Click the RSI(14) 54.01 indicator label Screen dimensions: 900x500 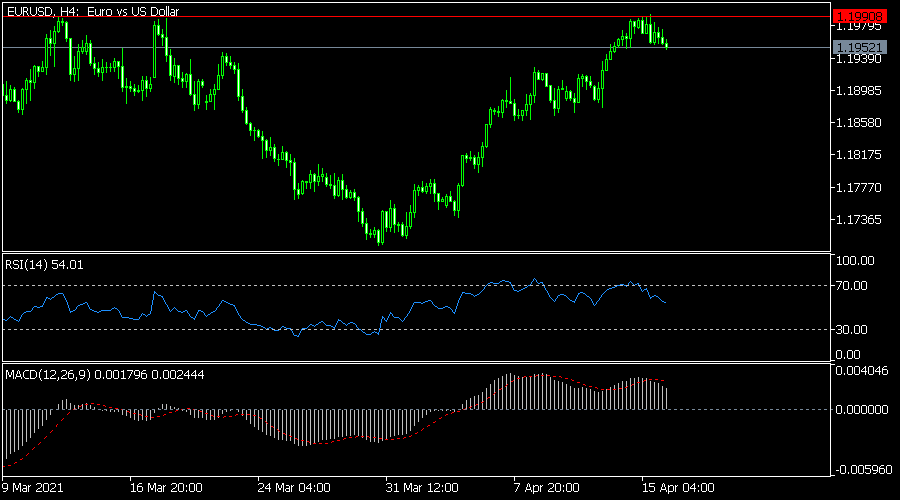[x=45, y=264]
